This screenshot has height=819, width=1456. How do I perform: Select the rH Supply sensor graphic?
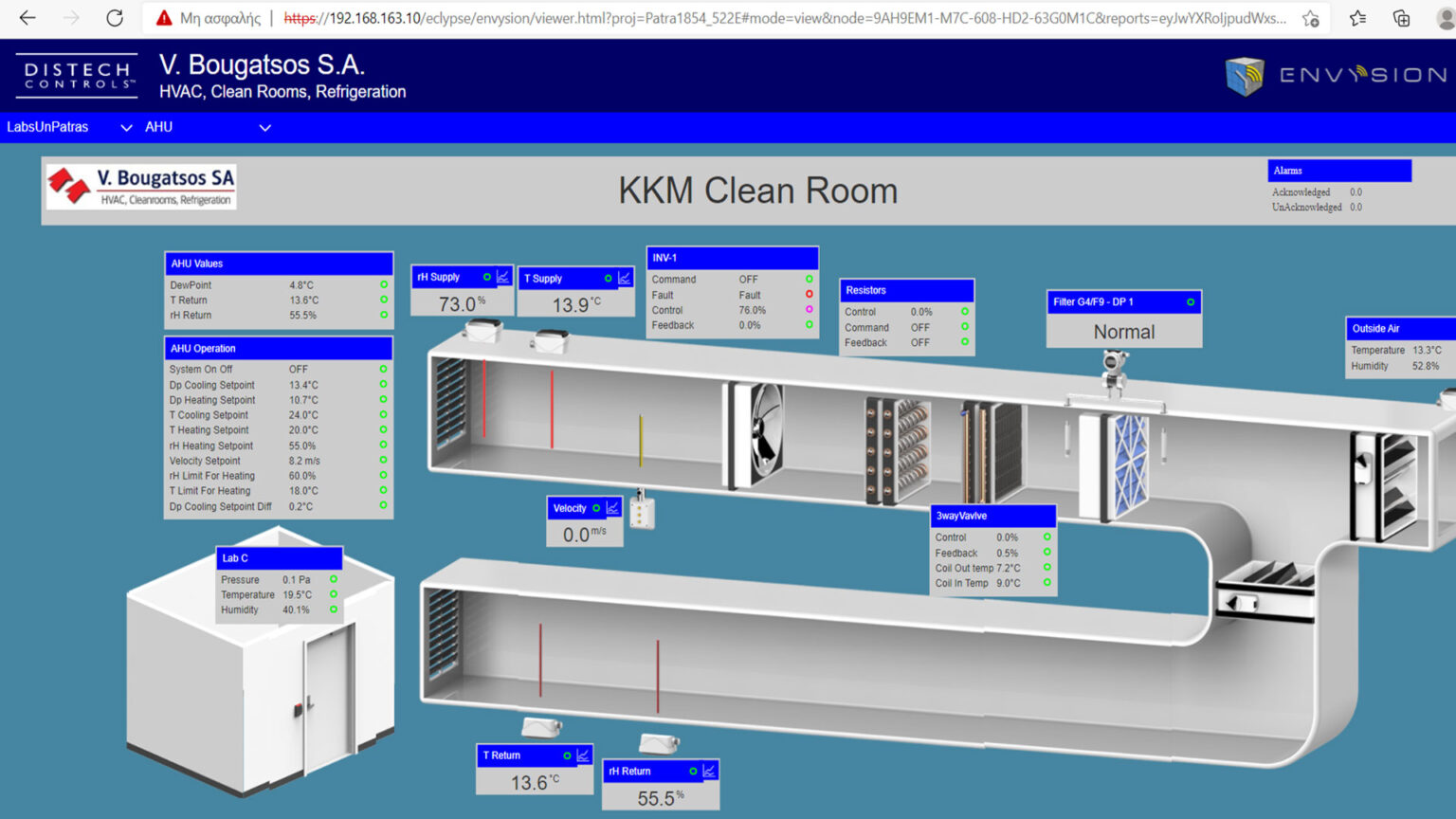[483, 331]
